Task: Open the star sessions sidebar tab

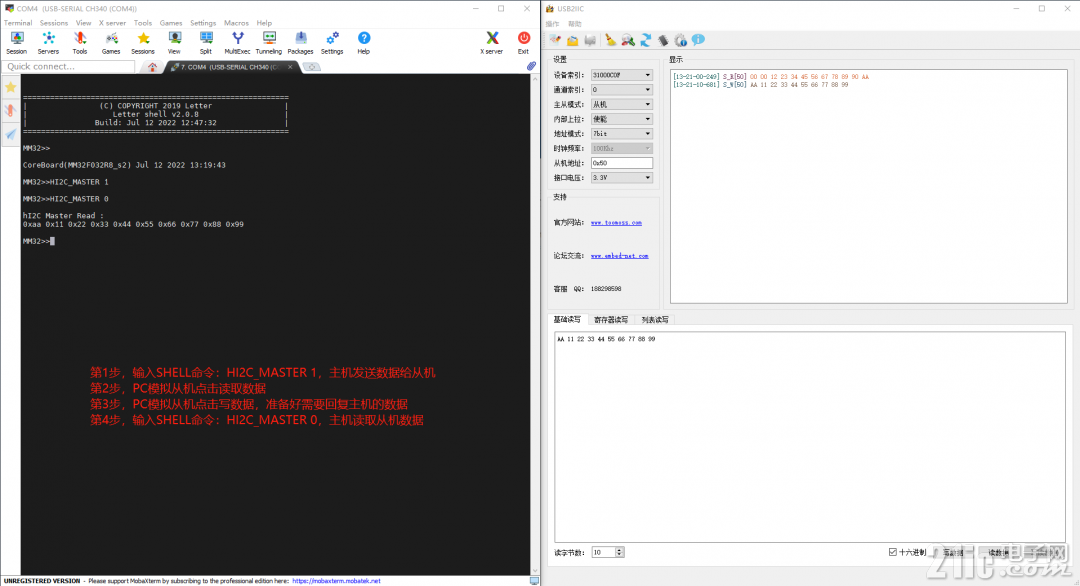Action: point(10,87)
